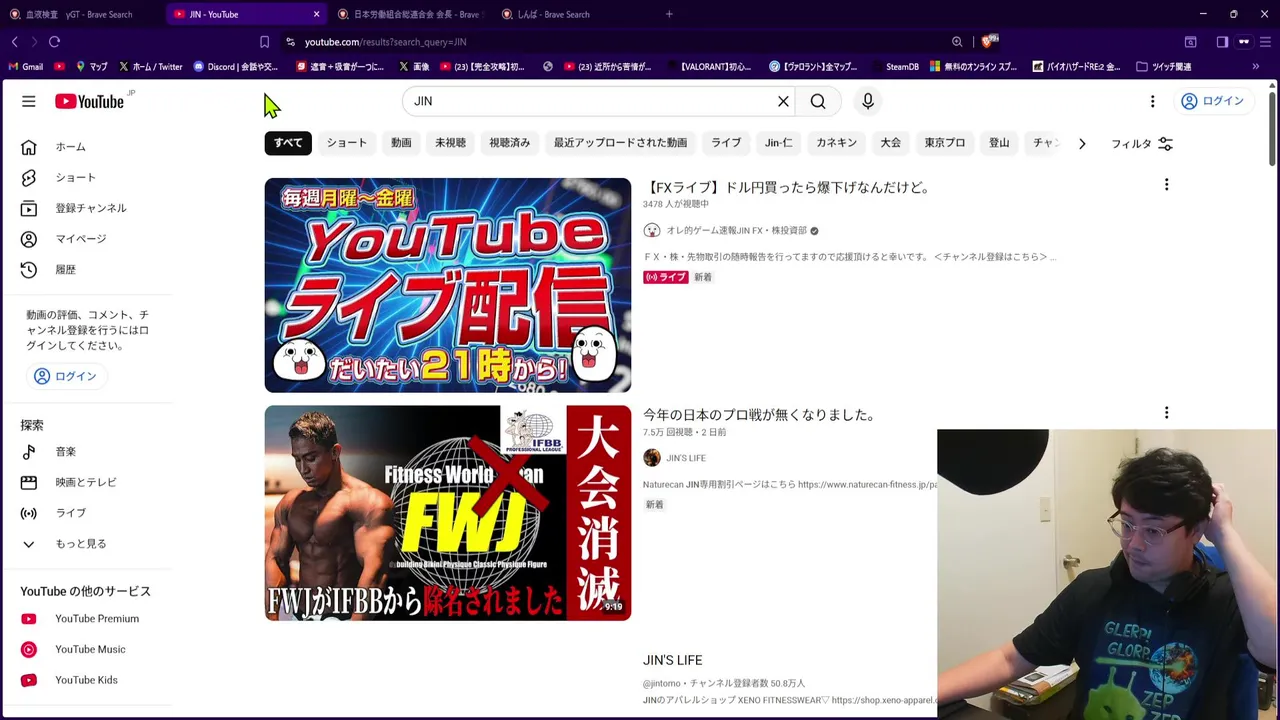
Task: Show more bookmarks with the double chevron
Action: (1255, 67)
